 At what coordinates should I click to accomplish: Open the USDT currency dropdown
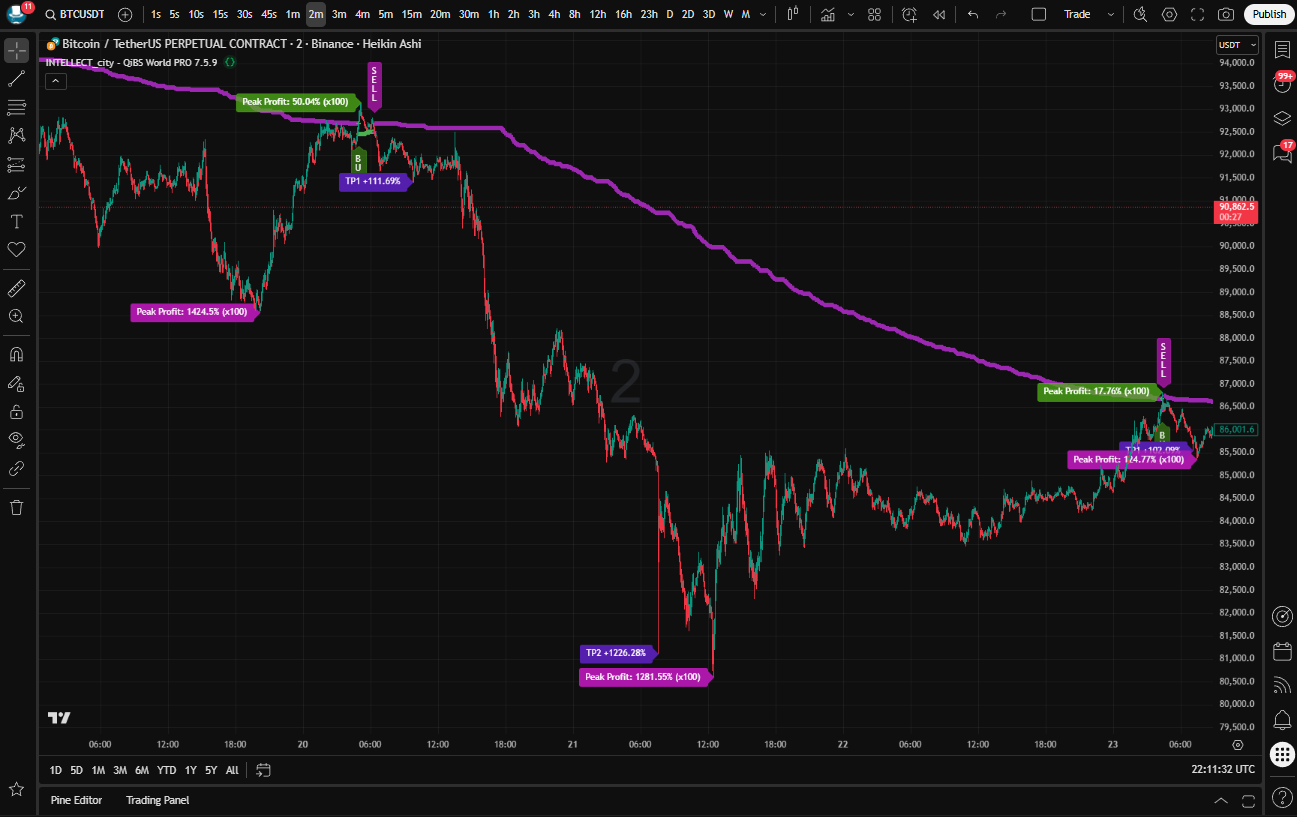point(1236,45)
